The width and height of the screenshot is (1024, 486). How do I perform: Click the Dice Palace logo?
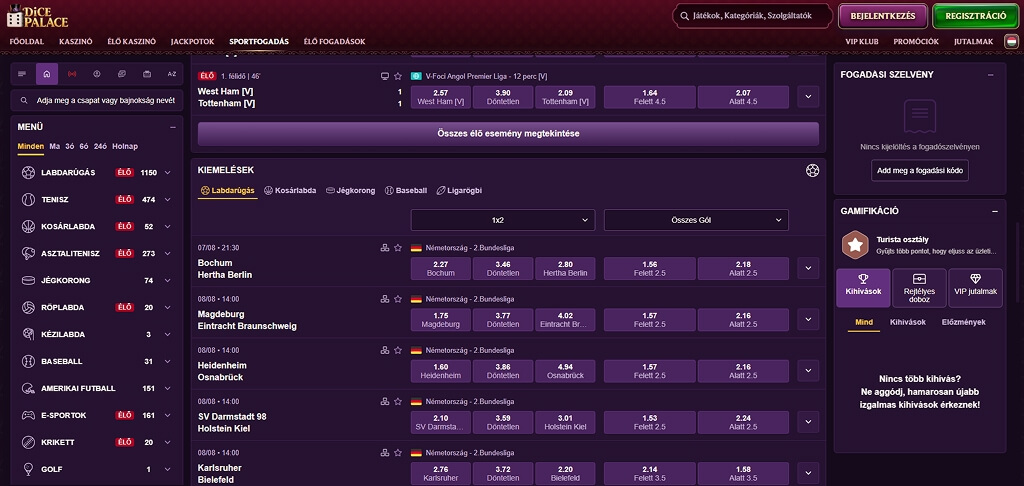pyautogui.click(x=37, y=16)
